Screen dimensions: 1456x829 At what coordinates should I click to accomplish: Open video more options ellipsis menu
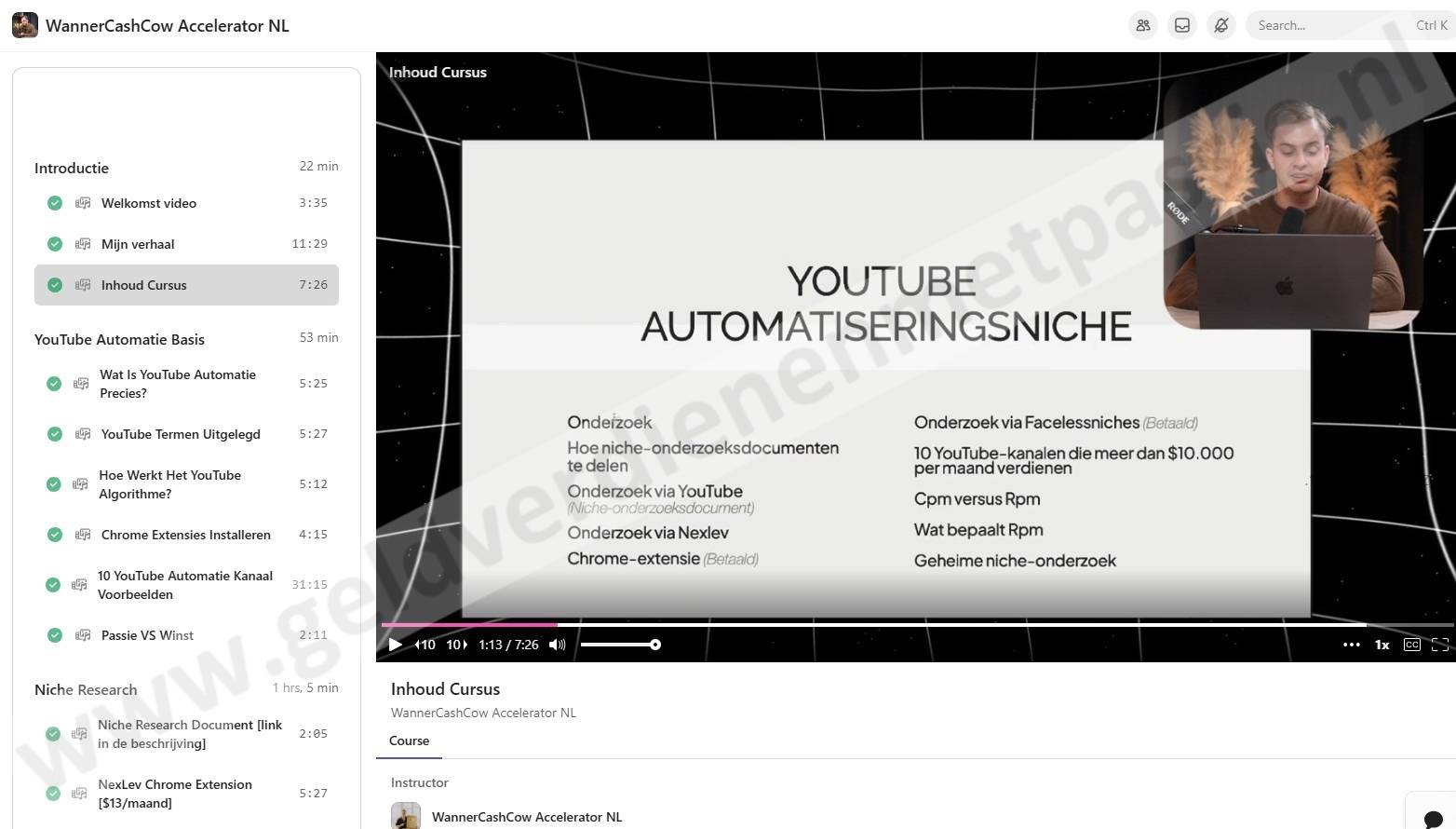[x=1351, y=645]
